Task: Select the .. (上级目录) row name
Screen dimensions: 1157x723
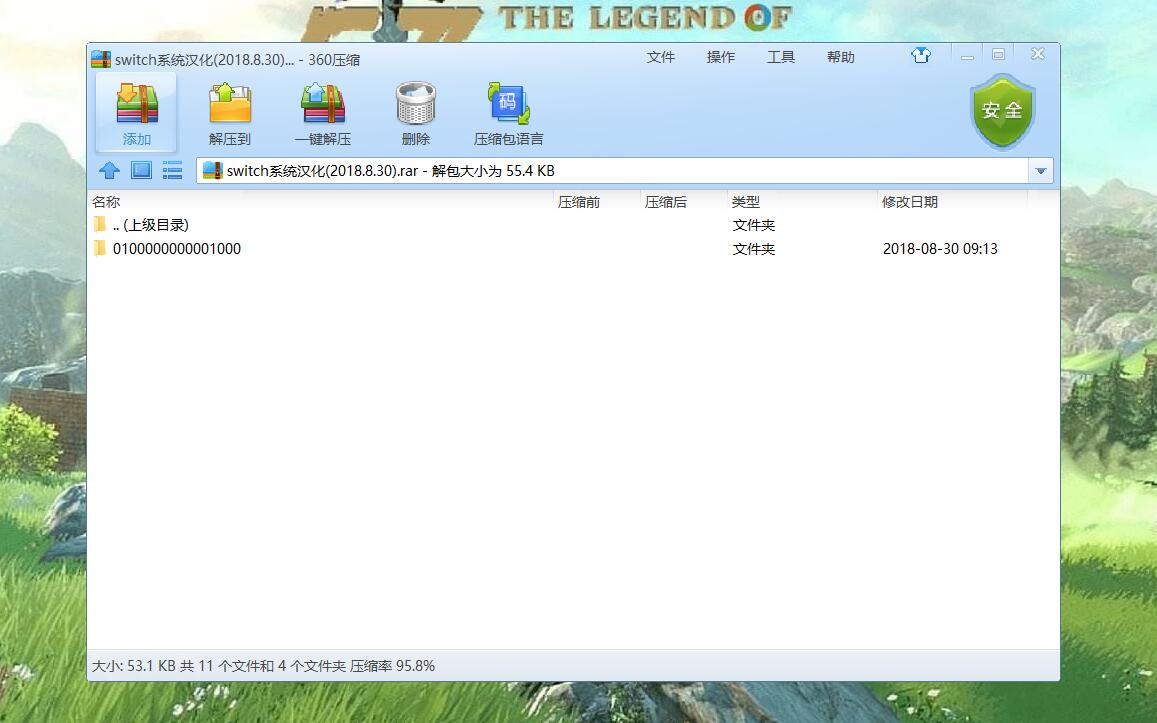Action: coord(151,225)
